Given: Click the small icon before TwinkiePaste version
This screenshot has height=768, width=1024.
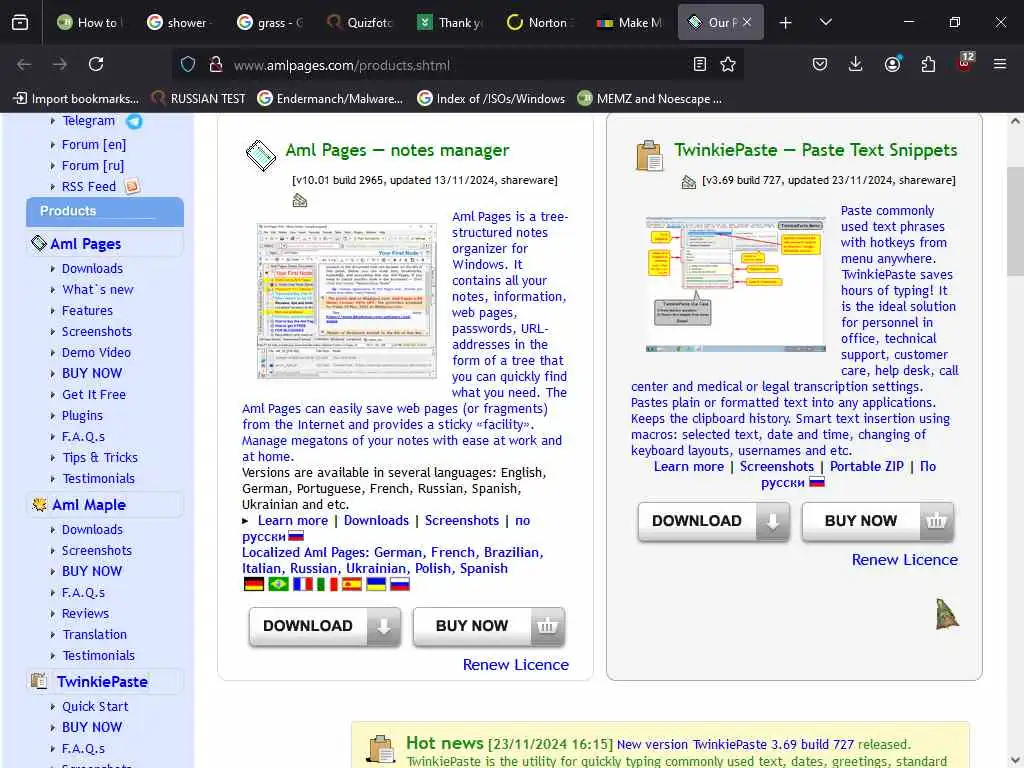Looking at the screenshot, I should (x=688, y=182).
